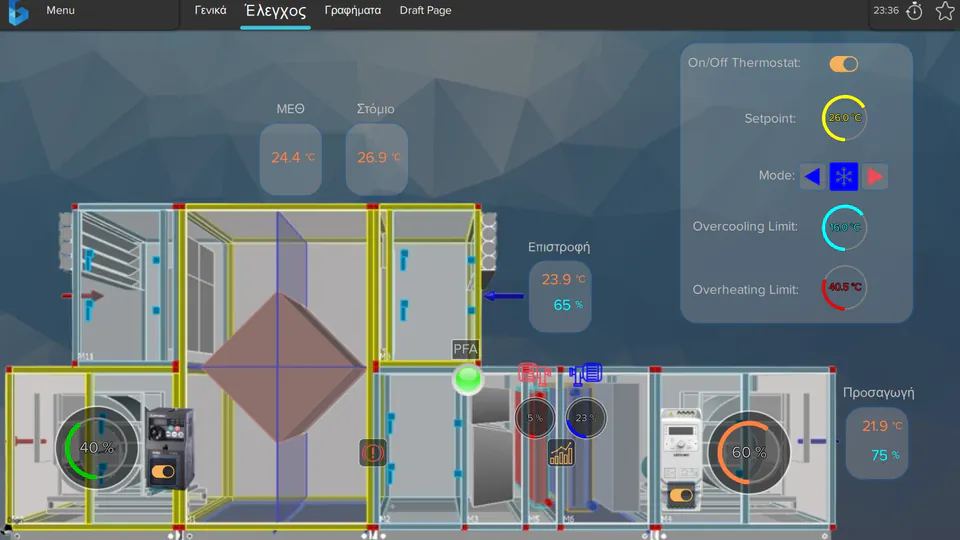Open the Menu
This screenshot has height=540, width=960.
61,10
